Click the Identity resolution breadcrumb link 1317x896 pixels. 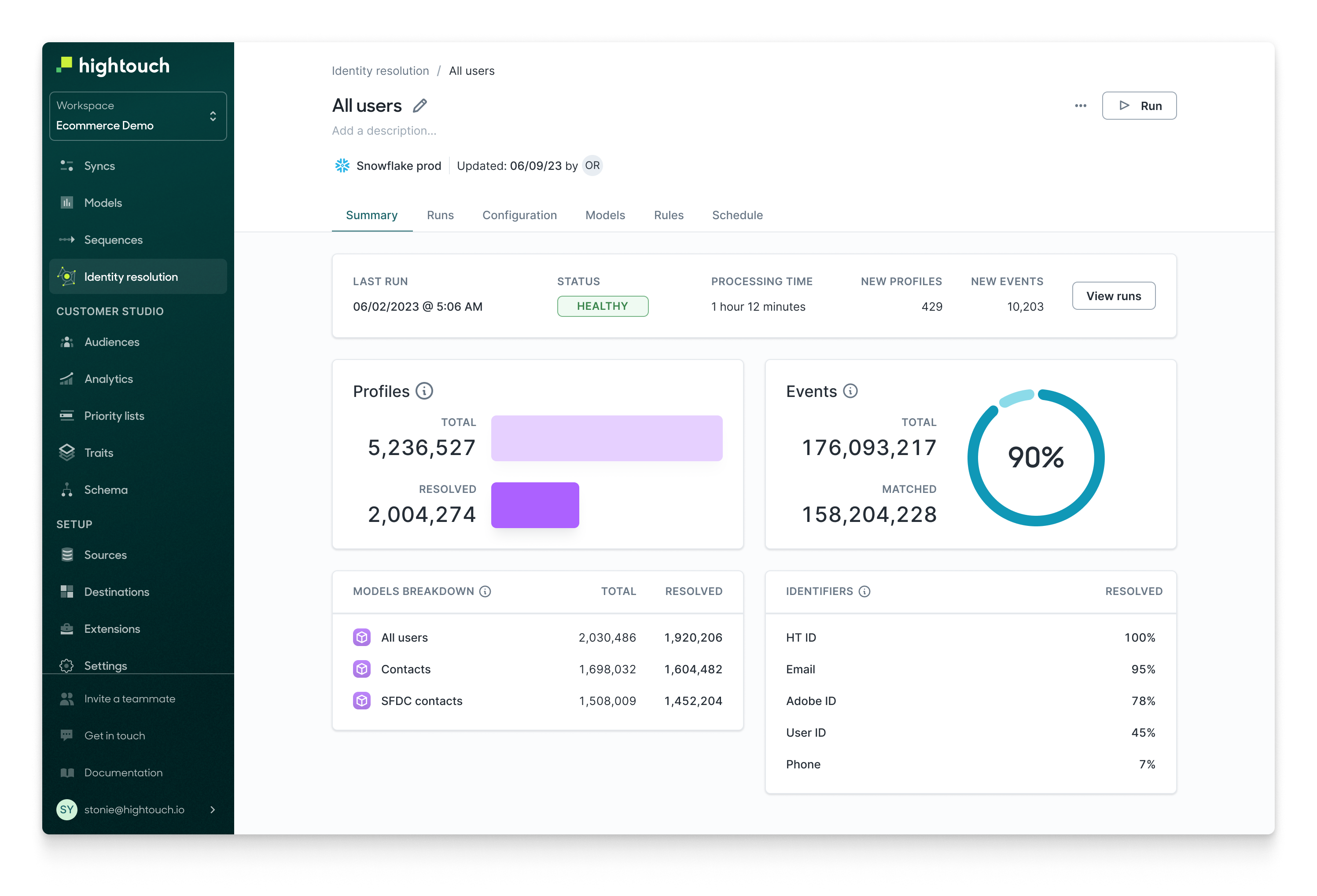pos(380,71)
